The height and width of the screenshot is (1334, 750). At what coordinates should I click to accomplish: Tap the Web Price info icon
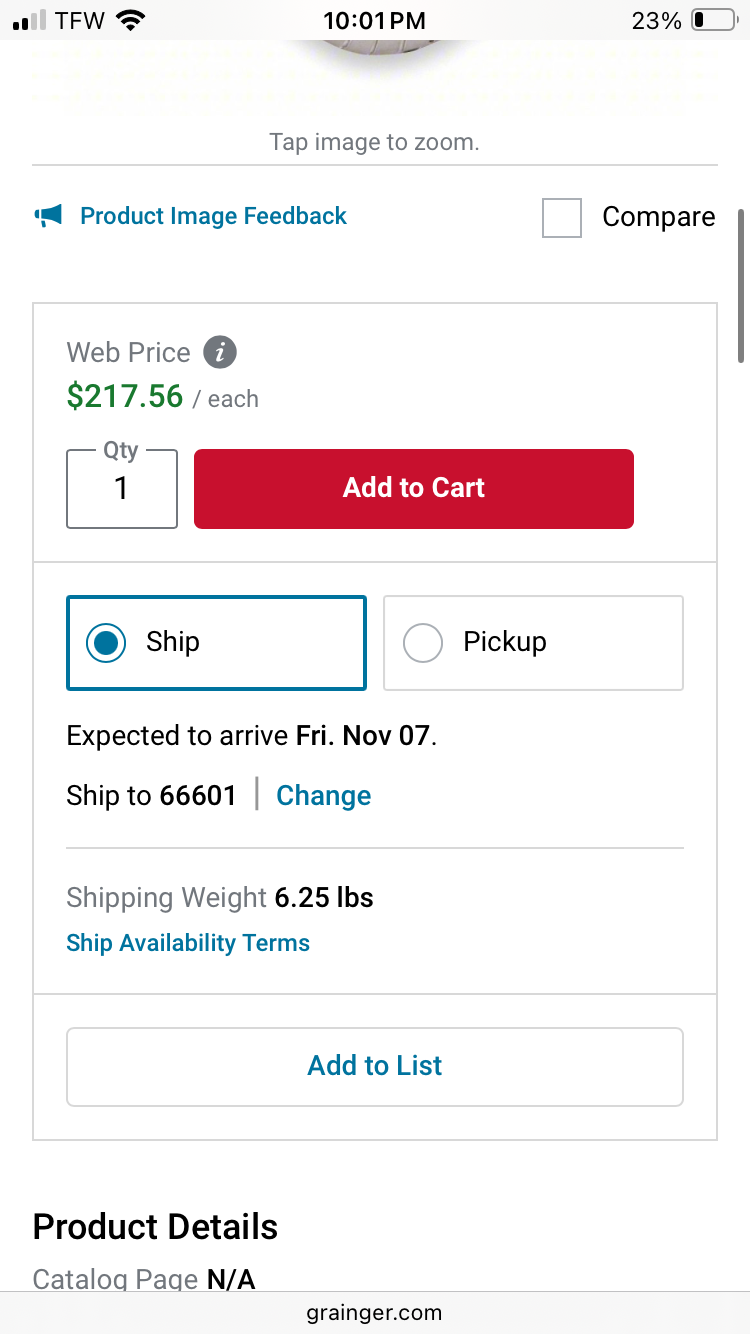(x=220, y=352)
